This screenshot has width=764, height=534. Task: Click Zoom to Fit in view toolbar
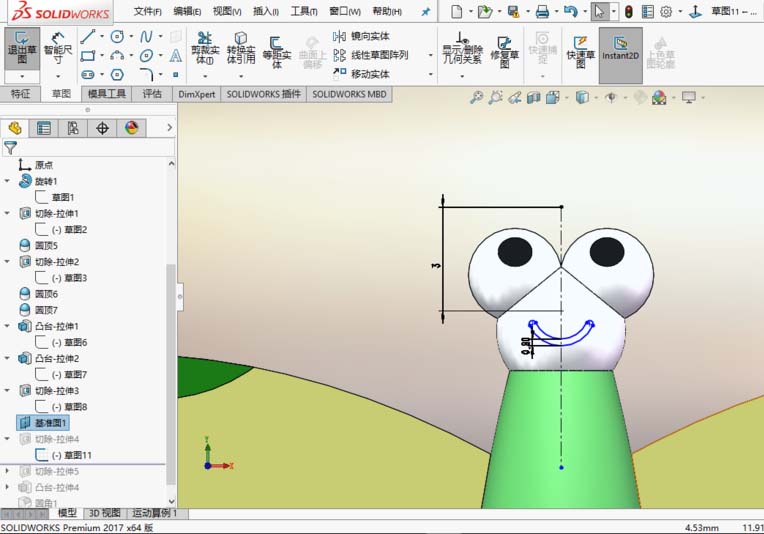tap(476, 97)
